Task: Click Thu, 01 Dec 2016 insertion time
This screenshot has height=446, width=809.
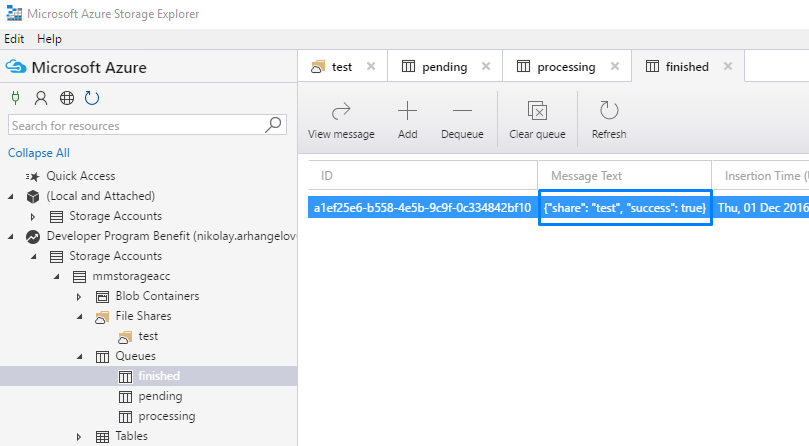Action: tap(763, 208)
